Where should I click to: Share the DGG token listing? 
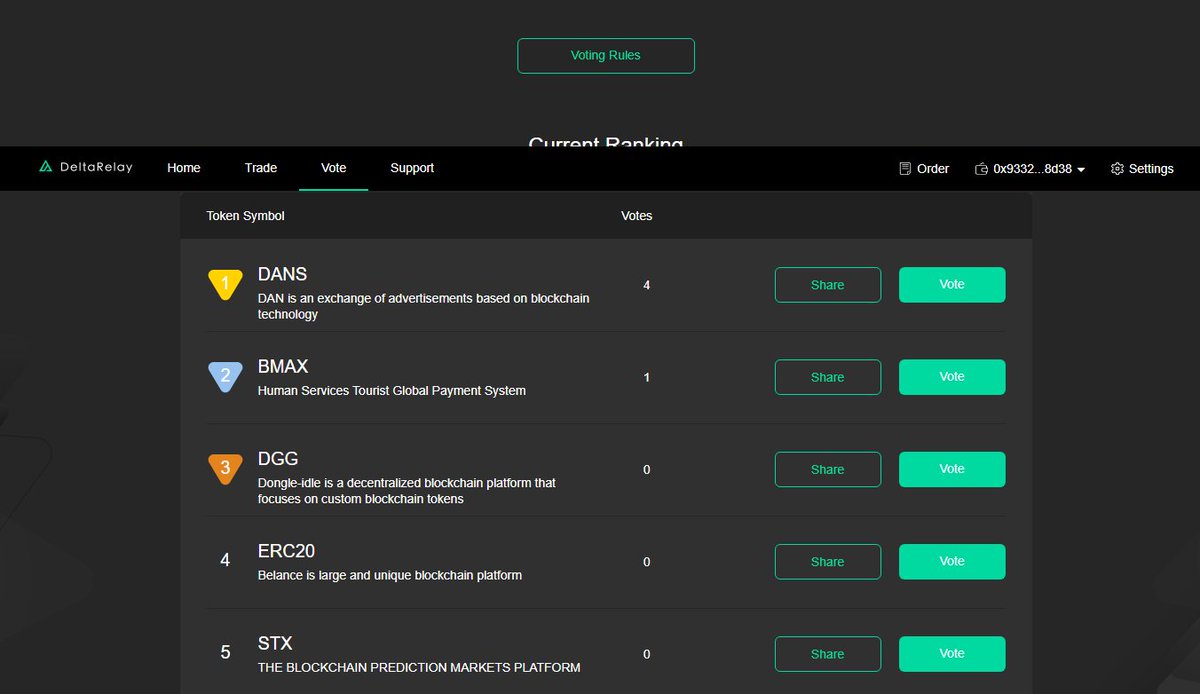pyautogui.click(x=827, y=469)
